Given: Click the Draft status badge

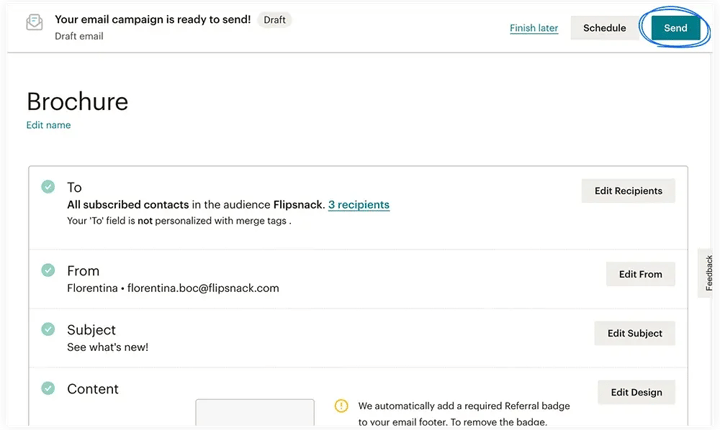Looking at the screenshot, I should tap(274, 20).
